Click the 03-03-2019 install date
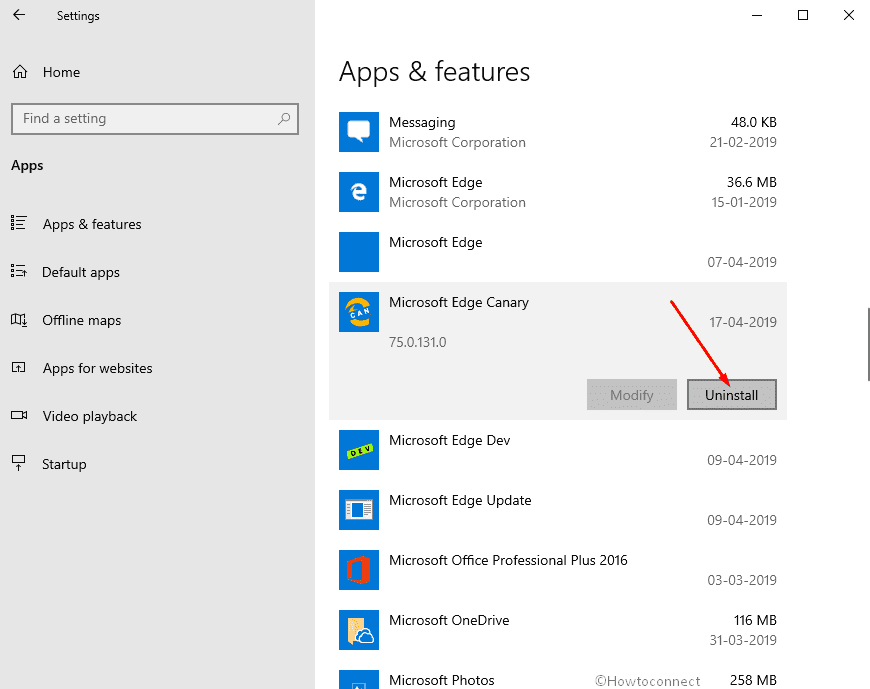This screenshot has width=870, height=689. pos(742,580)
